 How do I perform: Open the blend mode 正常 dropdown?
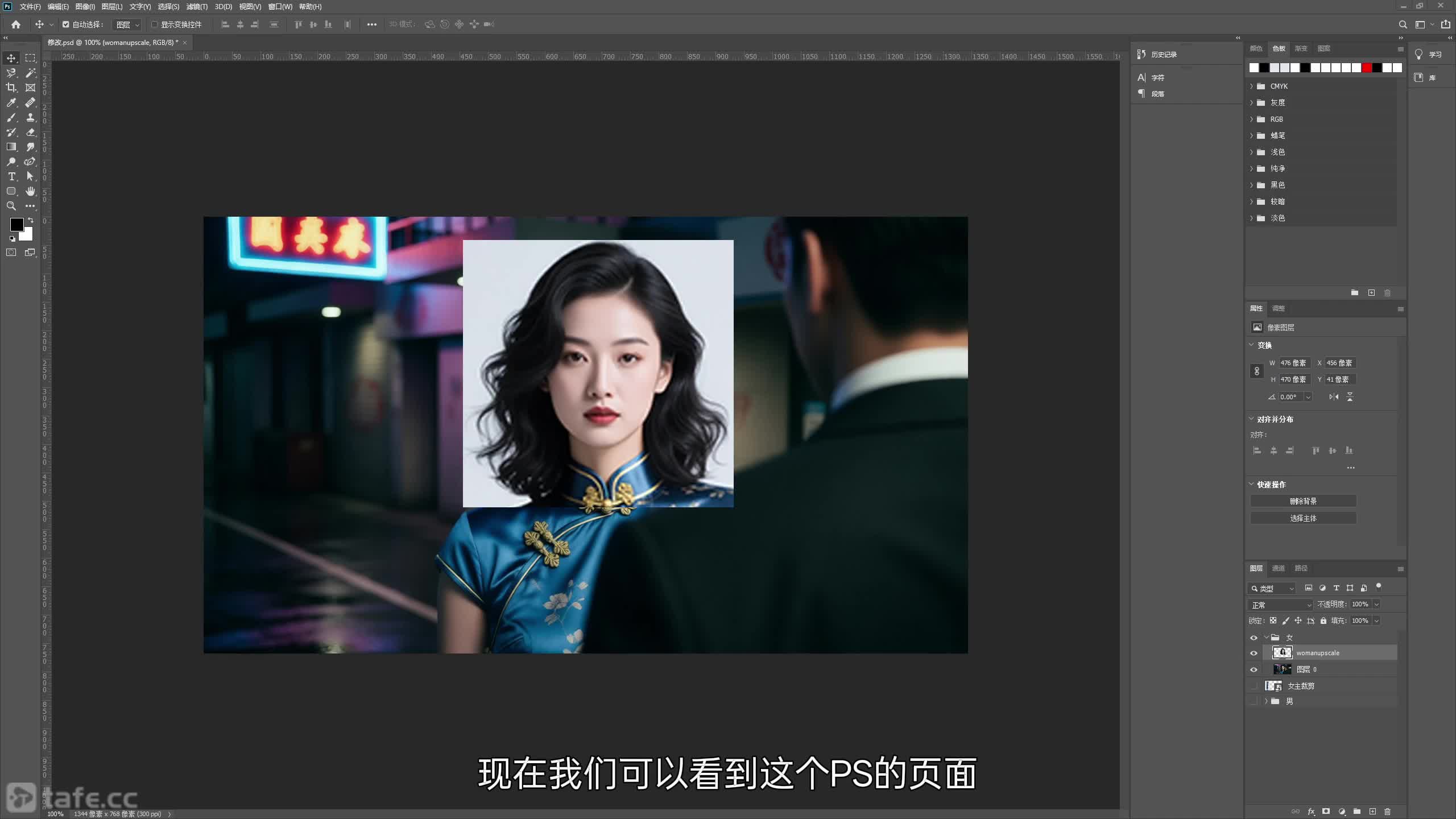tap(1280, 605)
